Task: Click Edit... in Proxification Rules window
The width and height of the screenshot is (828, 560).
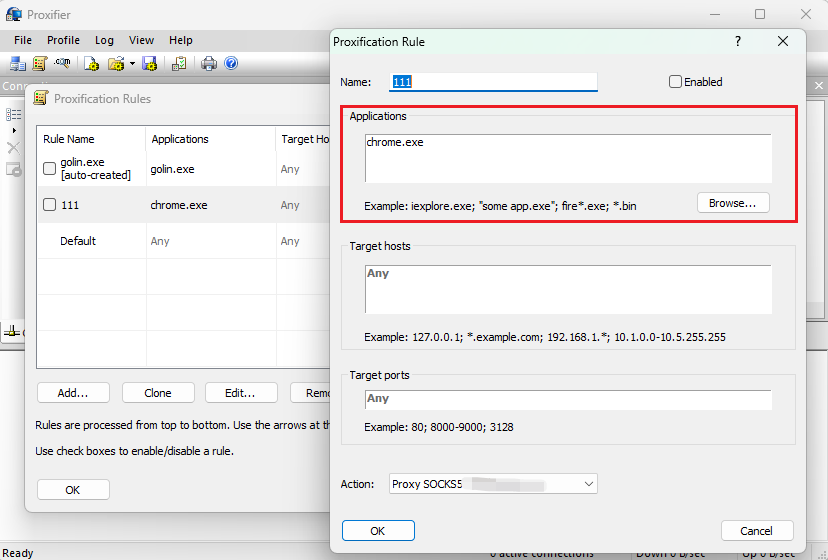Action: point(241,393)
